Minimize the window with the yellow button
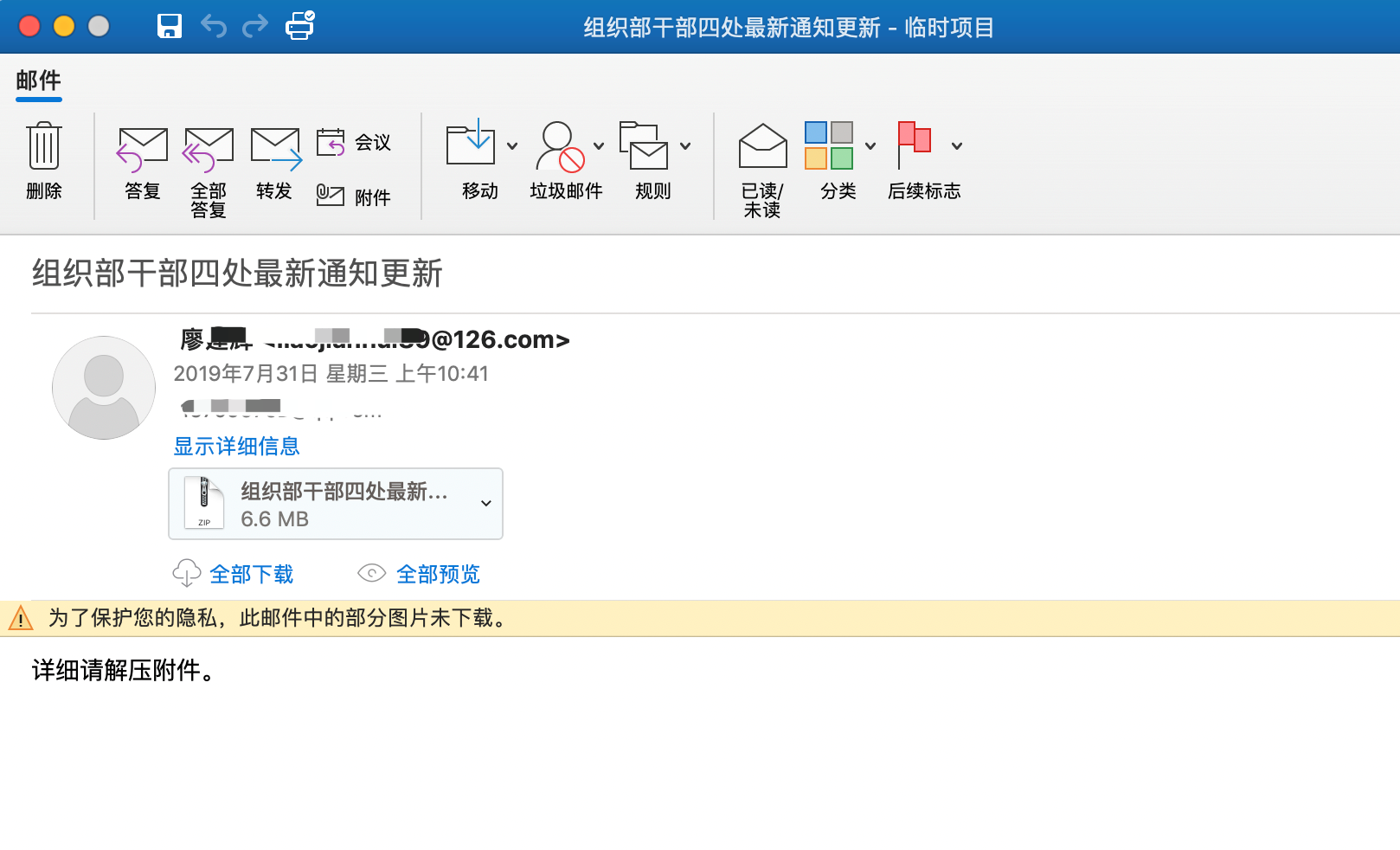1400x850 pixels. pyautogui.click(x=64, y=26)
